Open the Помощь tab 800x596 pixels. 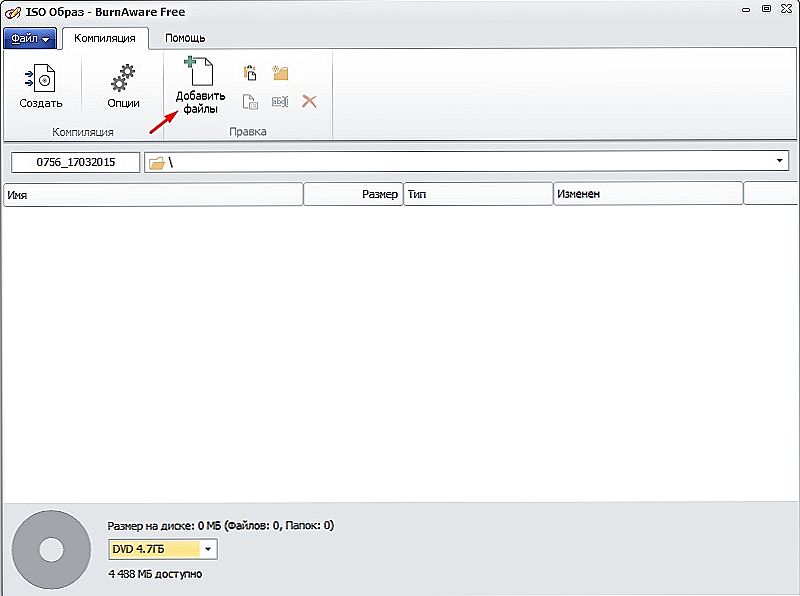(x=185, y=38)
